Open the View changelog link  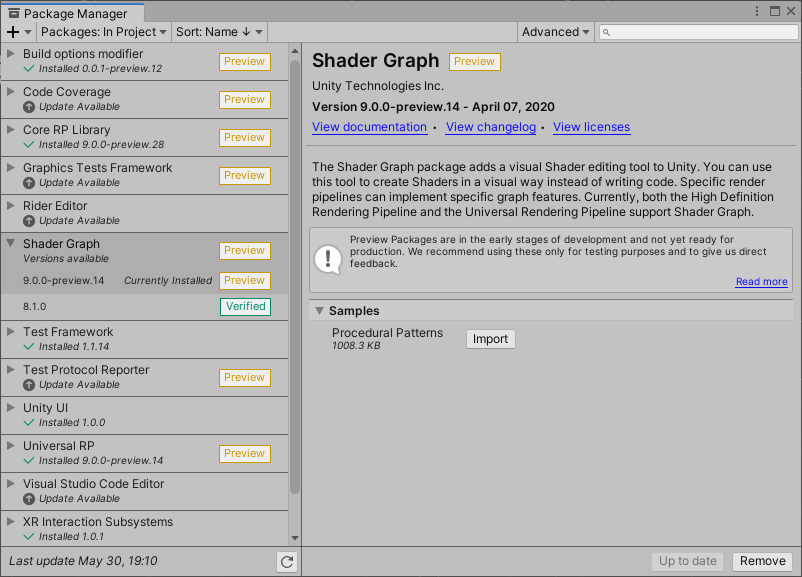coord(490,127)
